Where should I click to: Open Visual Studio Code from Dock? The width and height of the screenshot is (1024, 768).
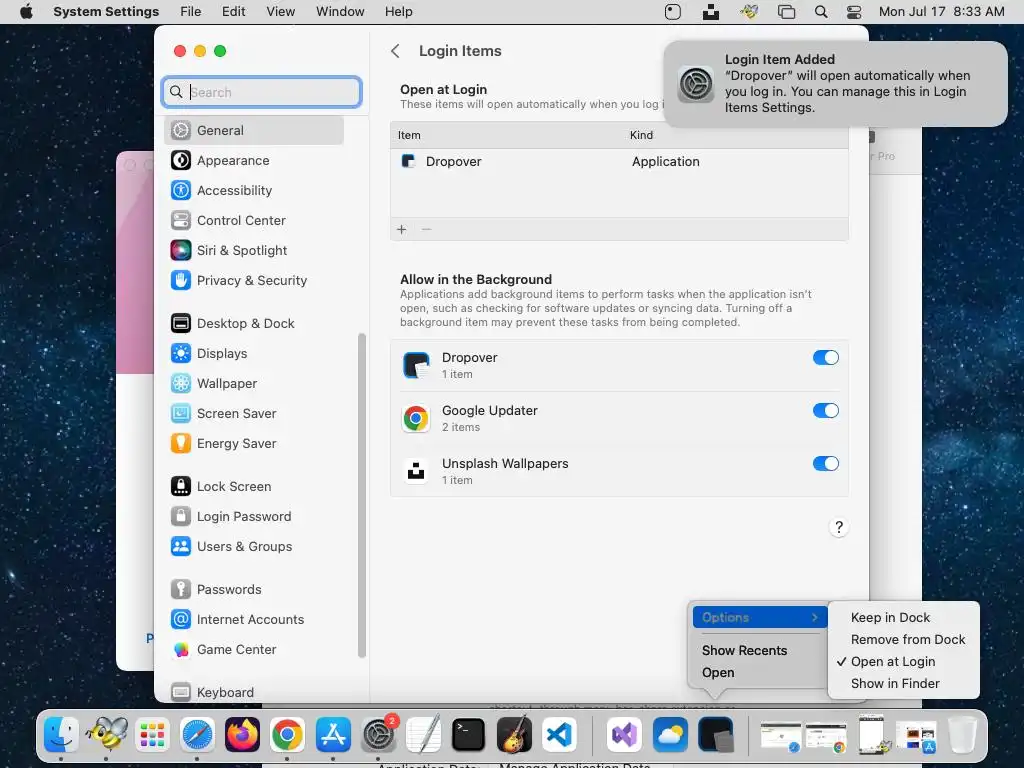[559, 735]
